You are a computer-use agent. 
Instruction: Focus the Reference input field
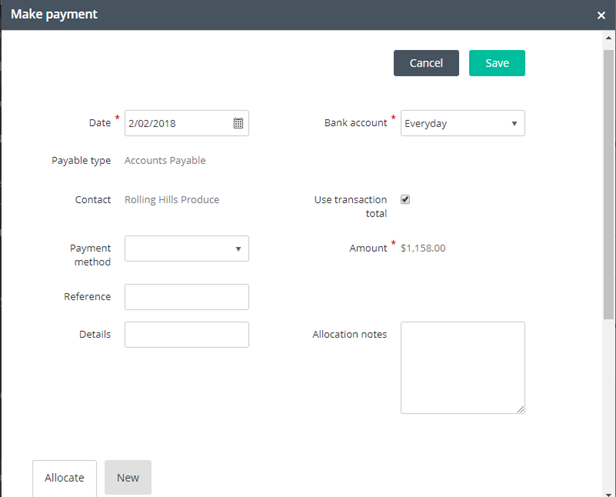187,297
